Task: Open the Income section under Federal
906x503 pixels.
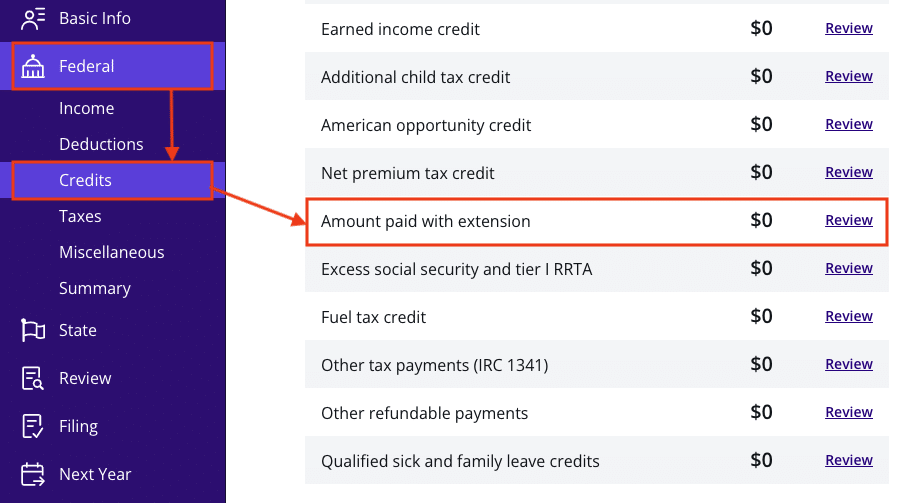Action: tap(86, 108)
